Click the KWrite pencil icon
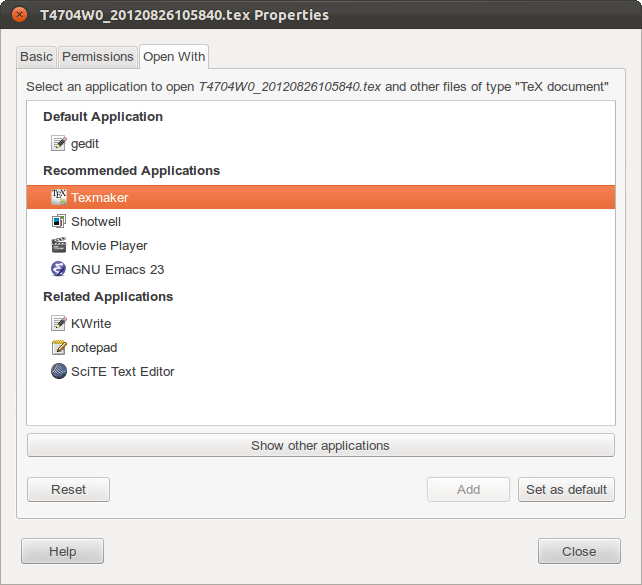The image size is (642, 585). tap(58, 323)
